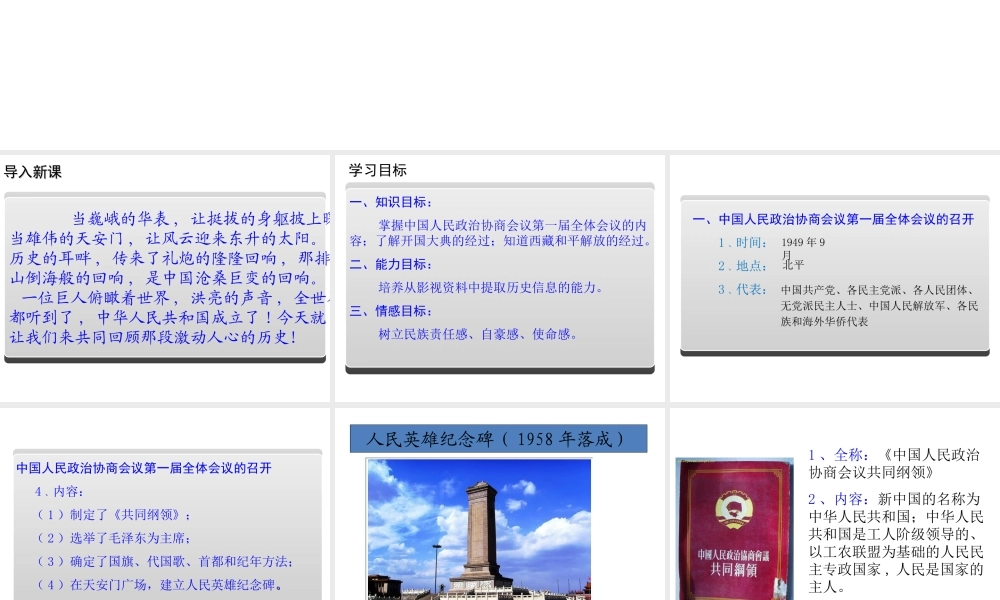This screenshot has width=1000, height=600.
Task: Click the red 共同纲领 book cover image
Action: 735,529
